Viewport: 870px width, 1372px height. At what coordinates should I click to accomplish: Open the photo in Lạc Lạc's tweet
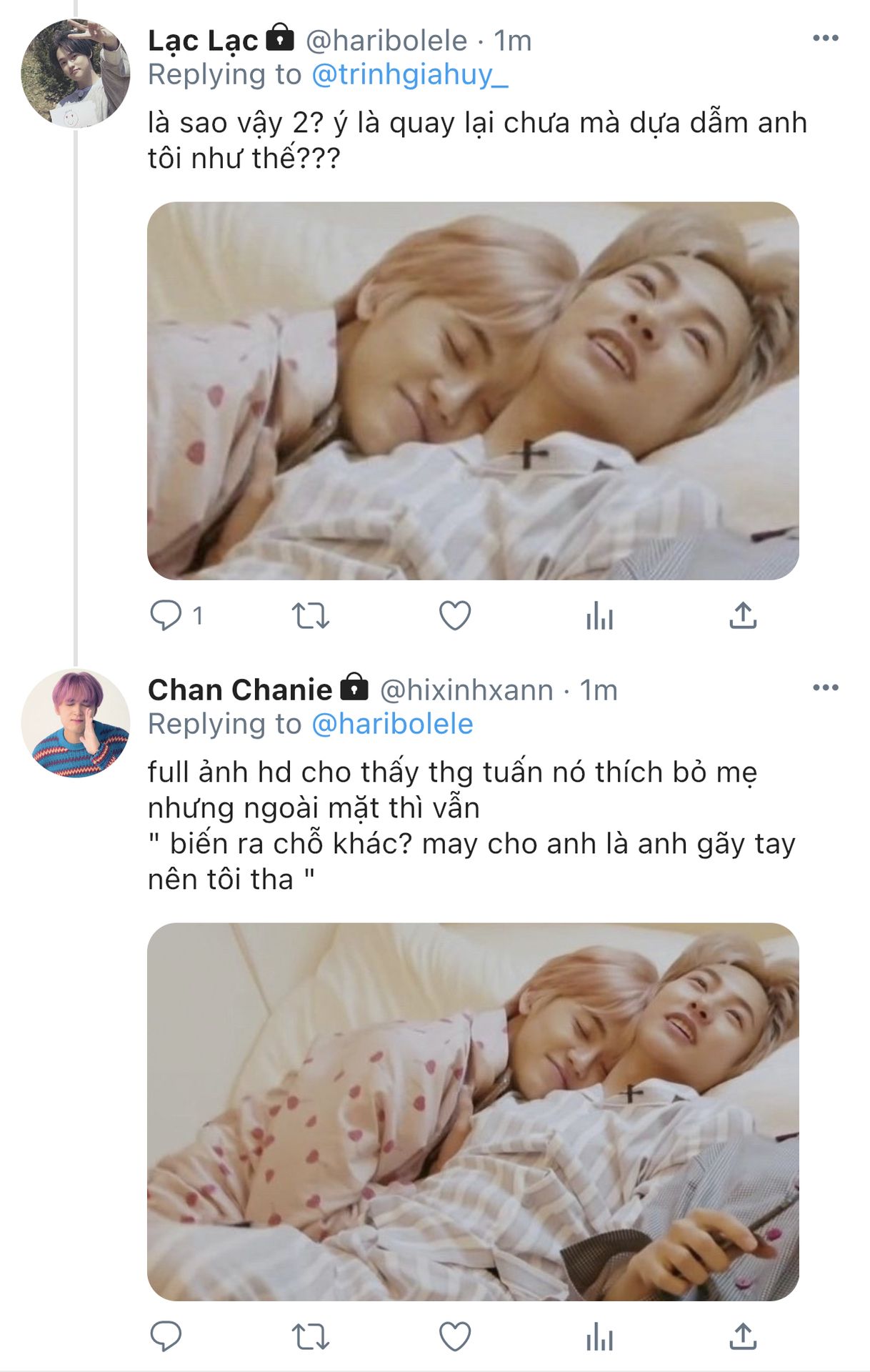click(x=473, y=391)
